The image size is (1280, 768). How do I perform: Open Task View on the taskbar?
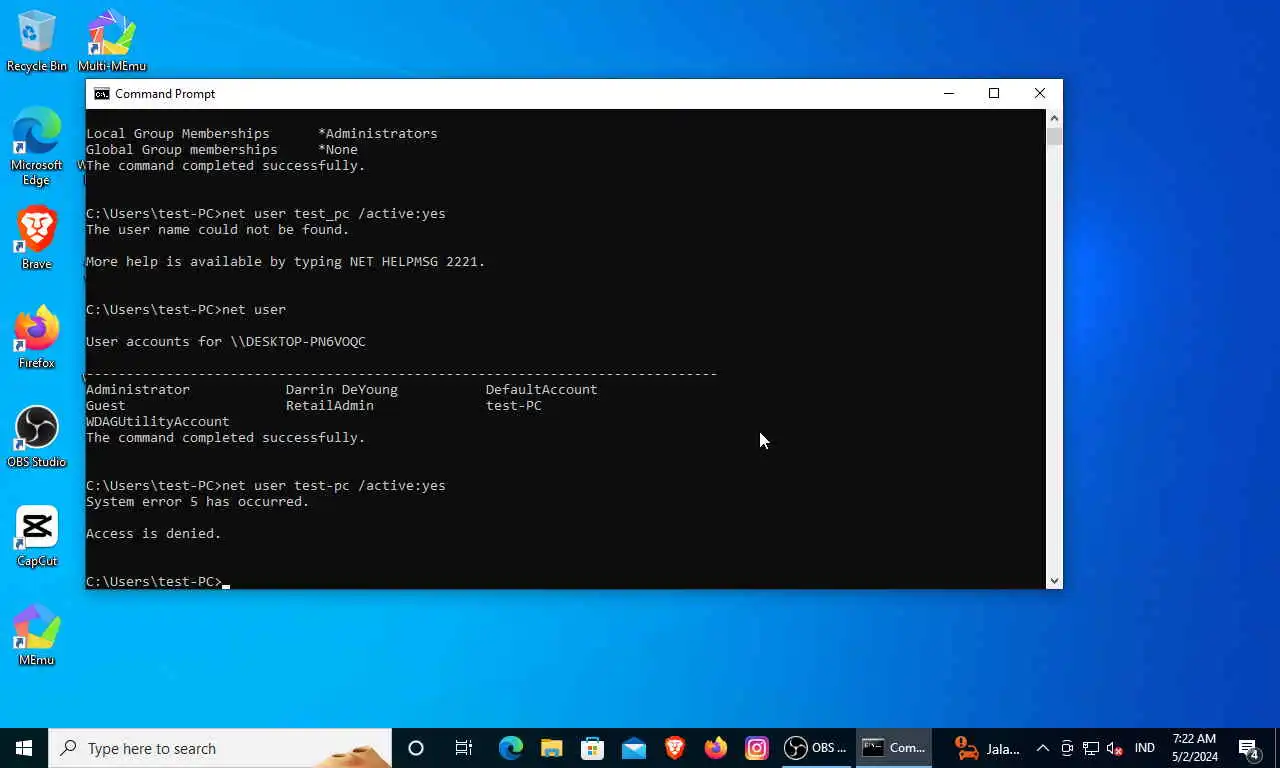coord(464,748)
